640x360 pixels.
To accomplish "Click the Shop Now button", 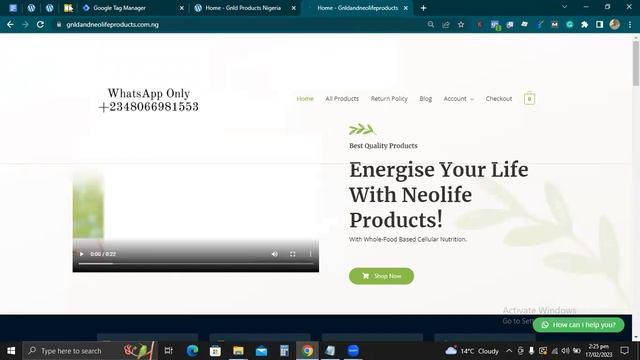I will [x=381, y=276].
